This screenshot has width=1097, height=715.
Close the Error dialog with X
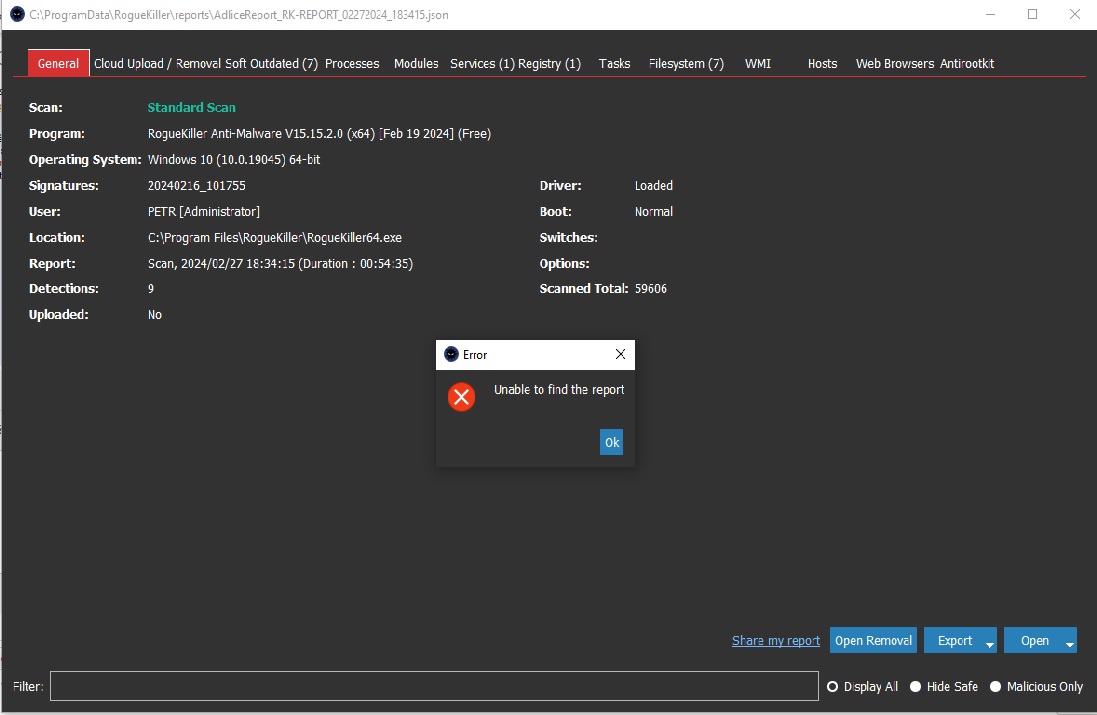click(620, 355)
